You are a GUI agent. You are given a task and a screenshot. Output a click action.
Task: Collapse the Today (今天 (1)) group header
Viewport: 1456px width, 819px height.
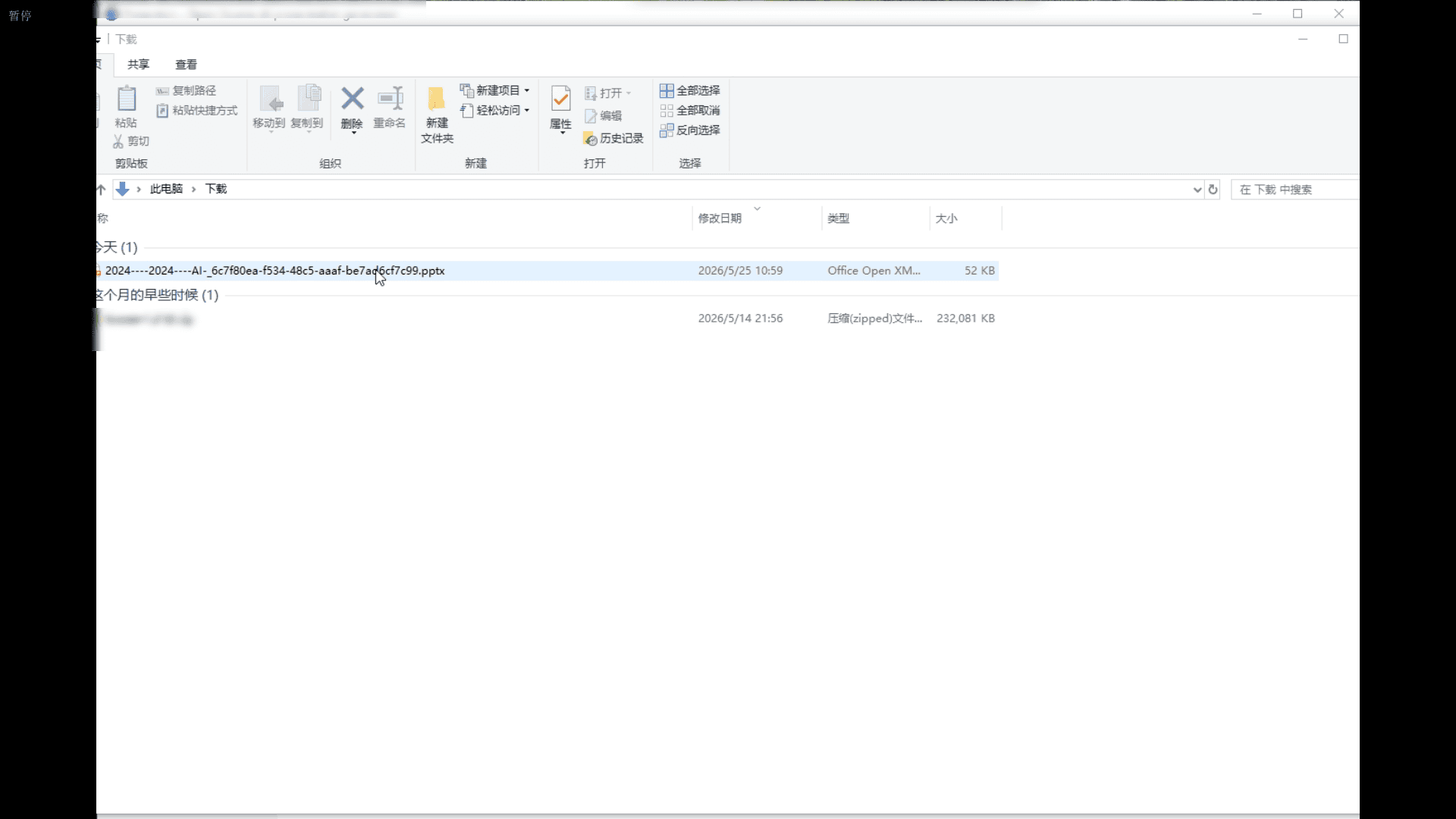pyautogui.click(x=118, y=247)
